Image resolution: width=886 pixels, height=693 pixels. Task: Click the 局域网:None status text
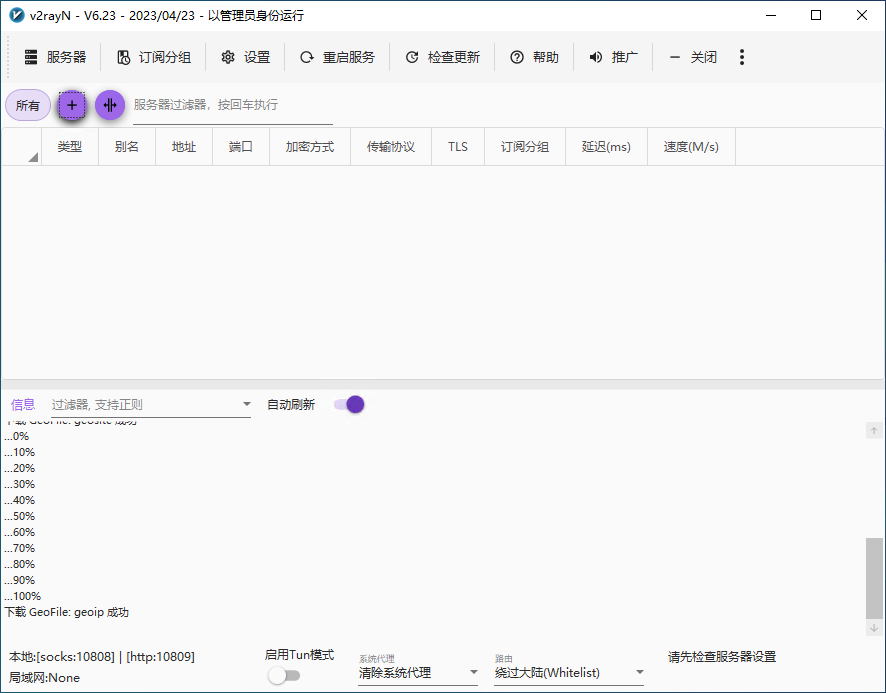(44, 678)
